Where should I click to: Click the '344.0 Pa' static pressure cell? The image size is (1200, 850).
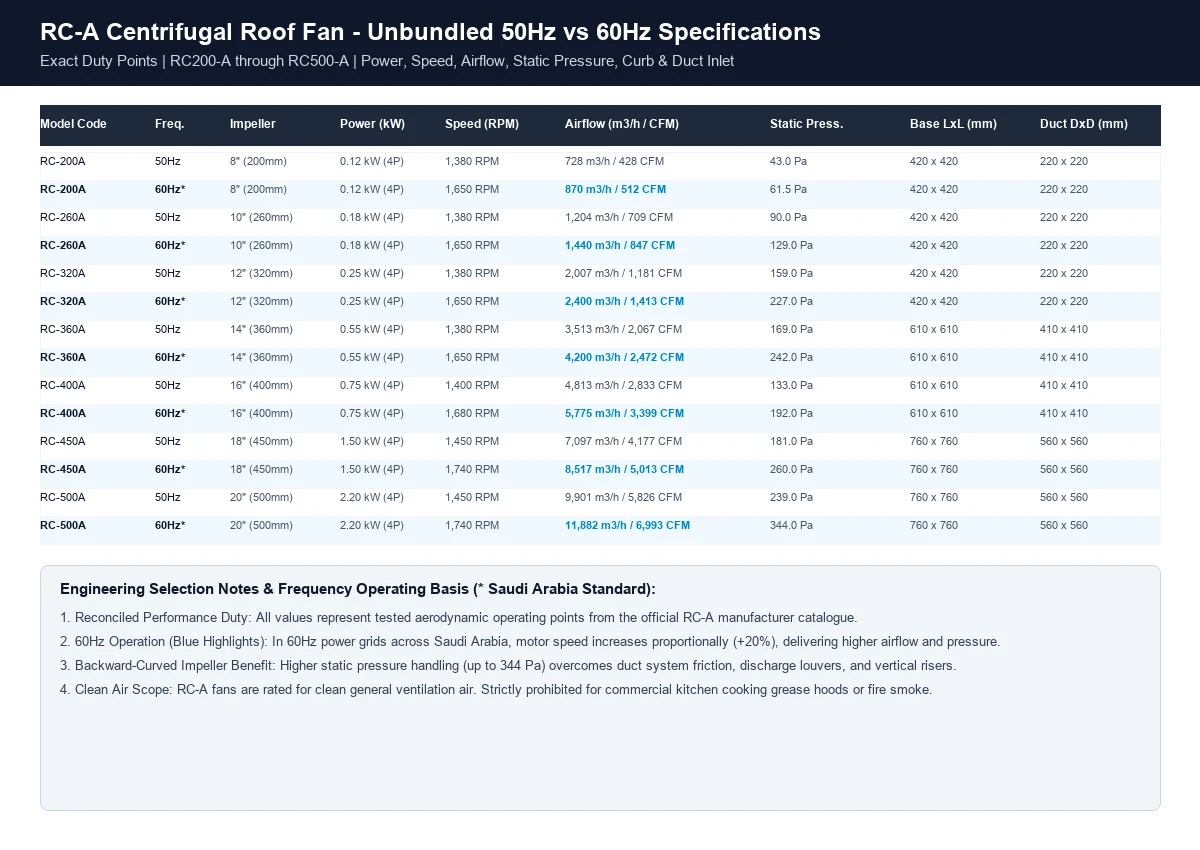[x=791, y=525]
